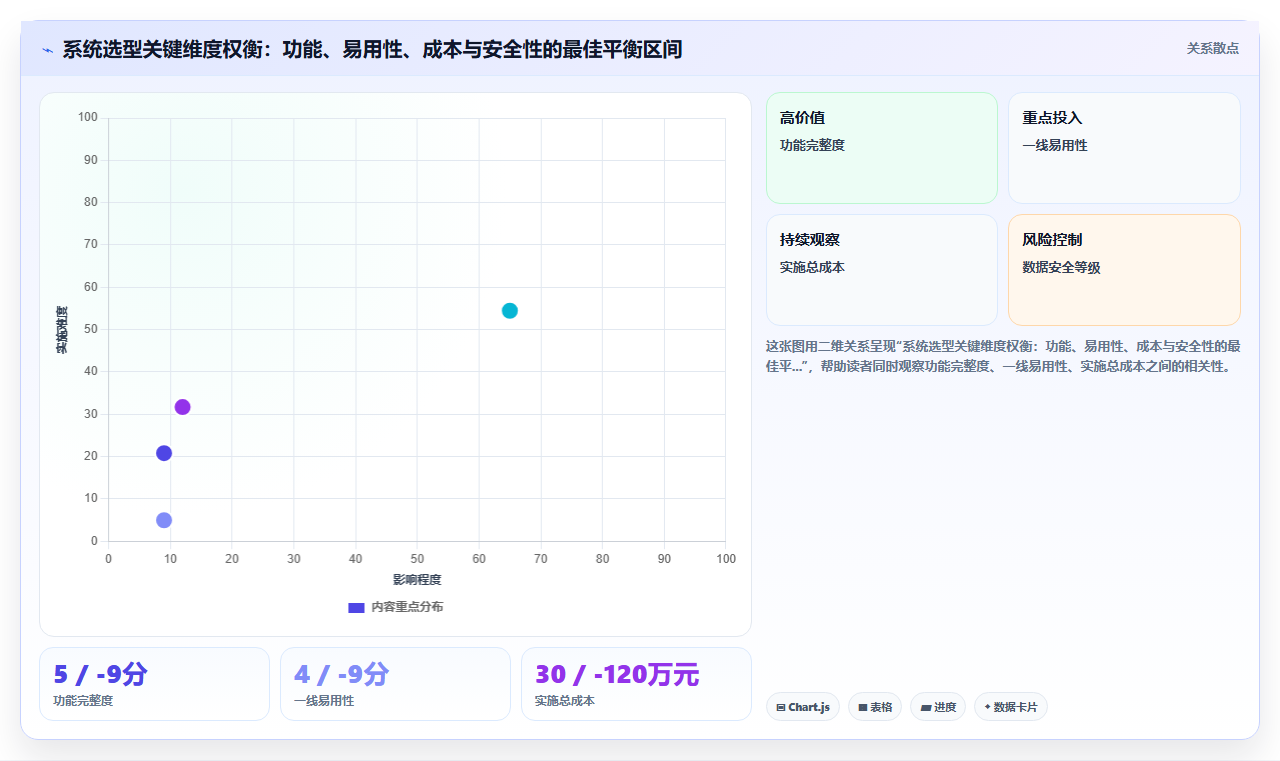The image size is (1280, 761).
Task: Toggle the 内容重点分布 legend swatch
Action: coord(356,607)
